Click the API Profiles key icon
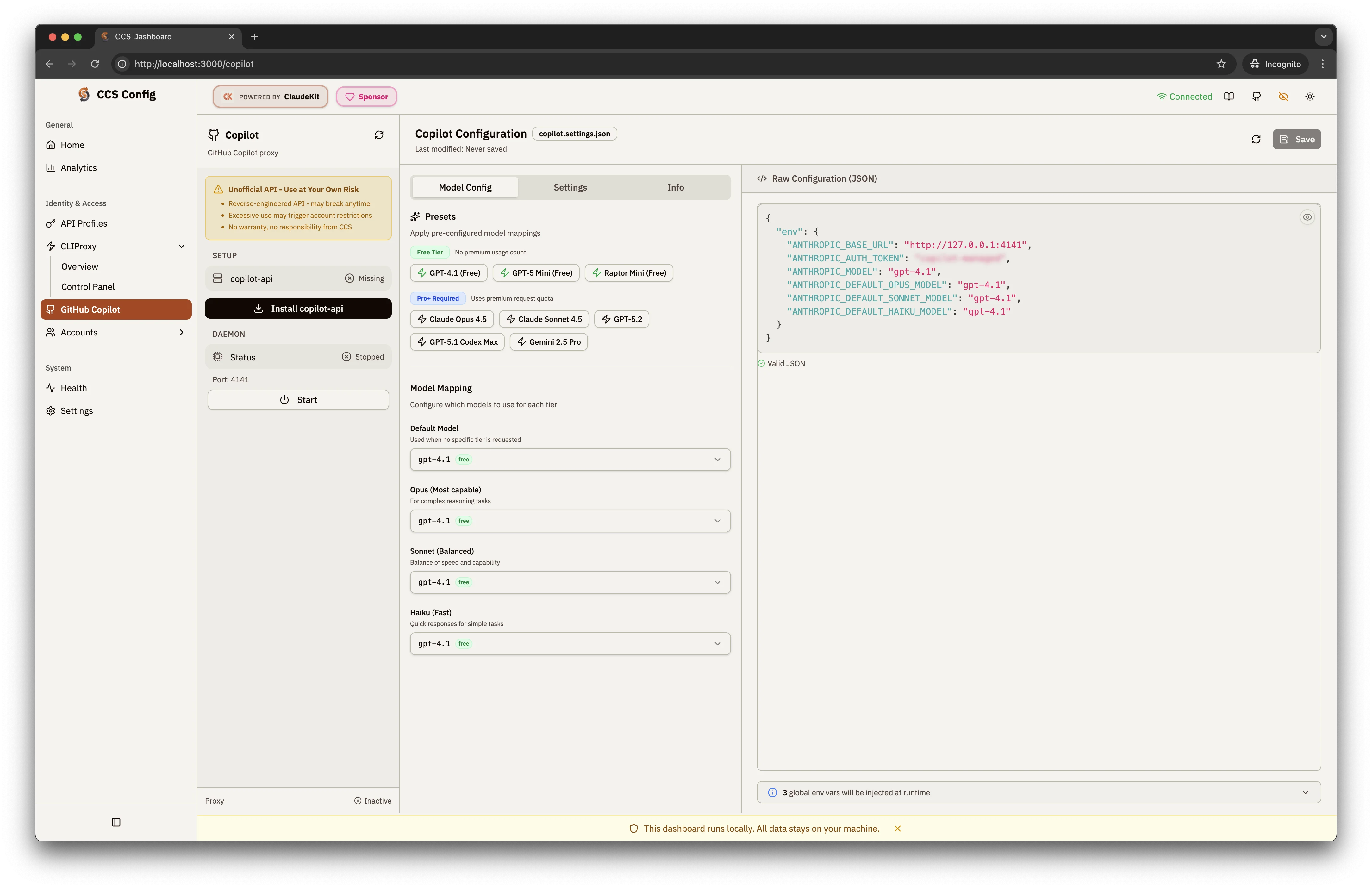 coord(51,223)
